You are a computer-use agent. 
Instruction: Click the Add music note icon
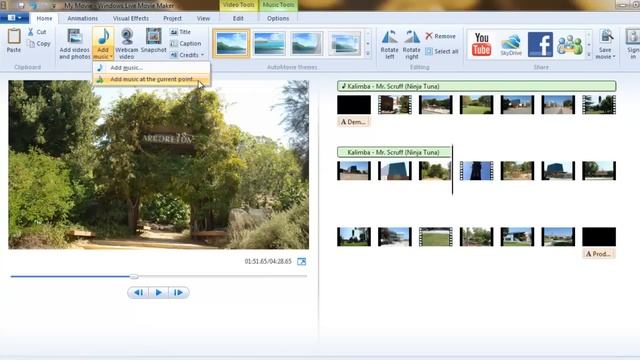103,37
